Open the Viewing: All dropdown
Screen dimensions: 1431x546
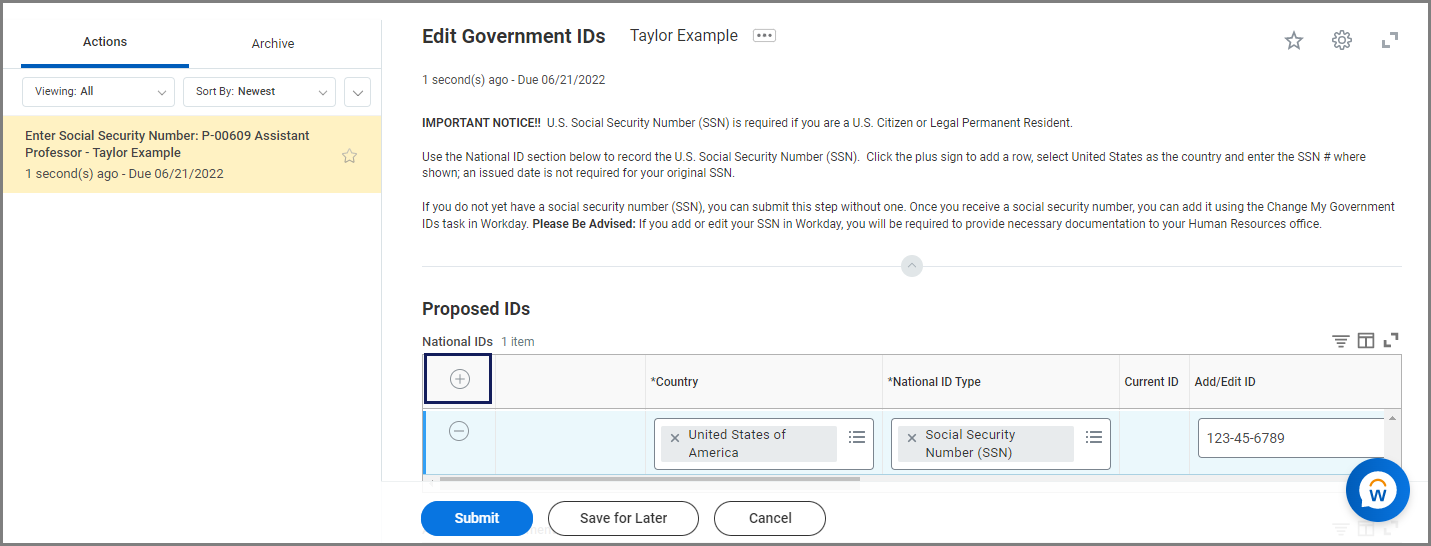(98, 92)
